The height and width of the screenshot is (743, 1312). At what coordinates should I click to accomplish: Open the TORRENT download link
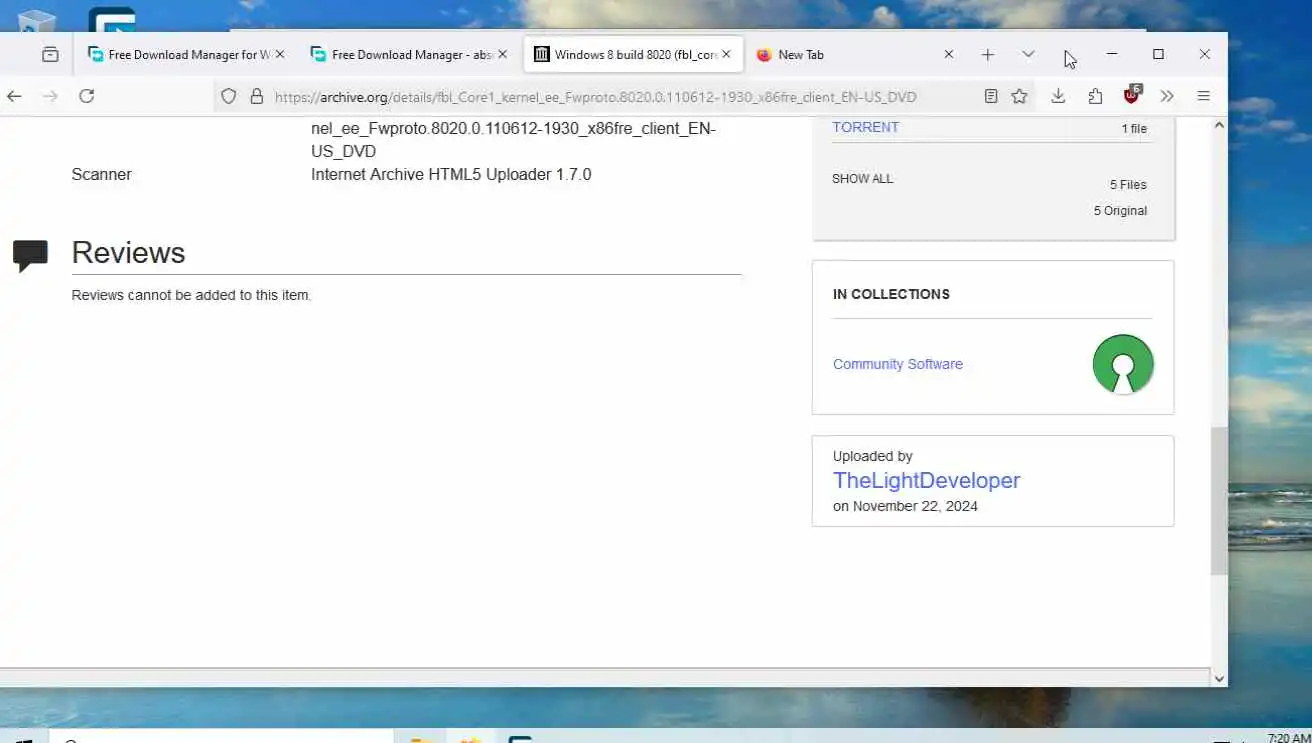(x=865, y=127)
